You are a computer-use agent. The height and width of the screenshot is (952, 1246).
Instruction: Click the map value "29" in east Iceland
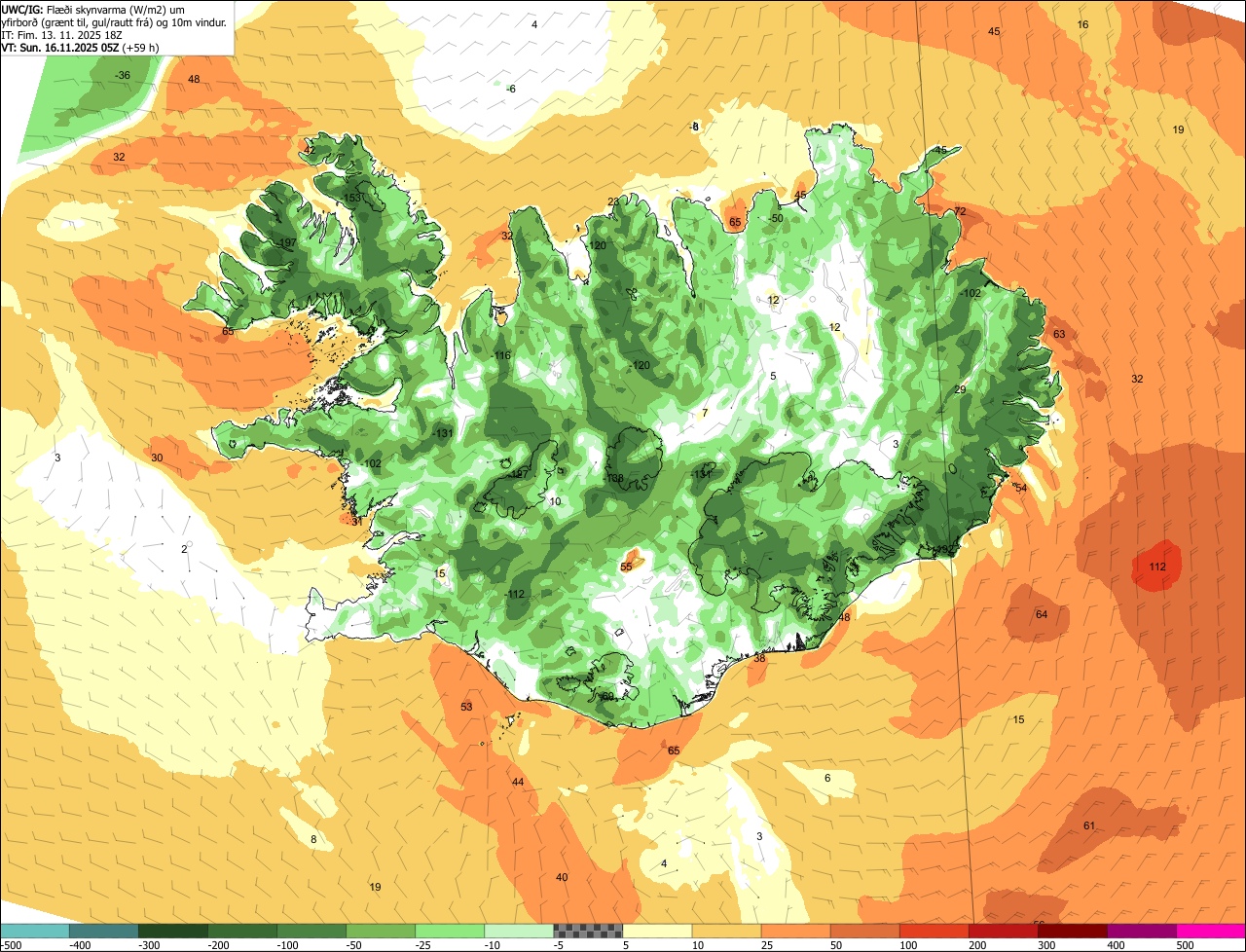point(960,389)
